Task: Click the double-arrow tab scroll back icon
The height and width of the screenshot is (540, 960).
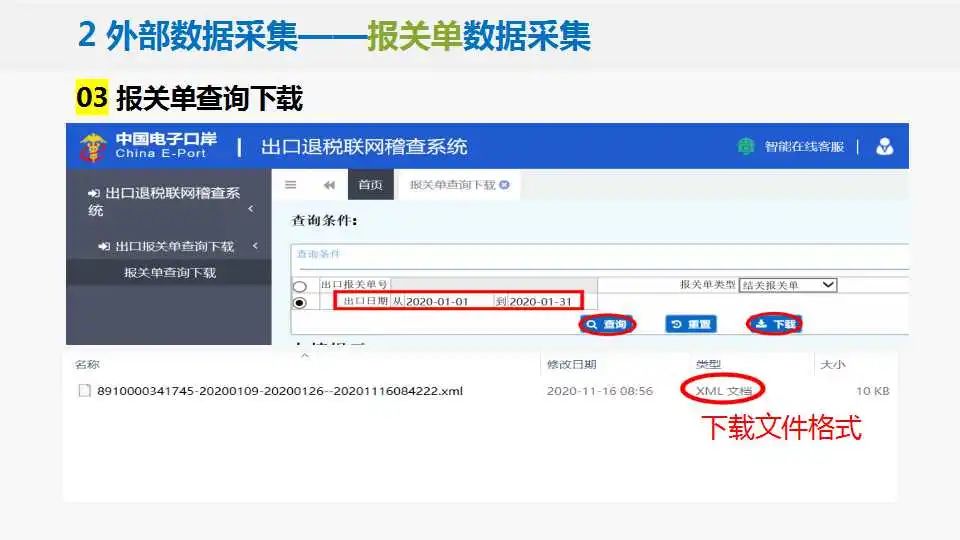Action: coord(329,185)
